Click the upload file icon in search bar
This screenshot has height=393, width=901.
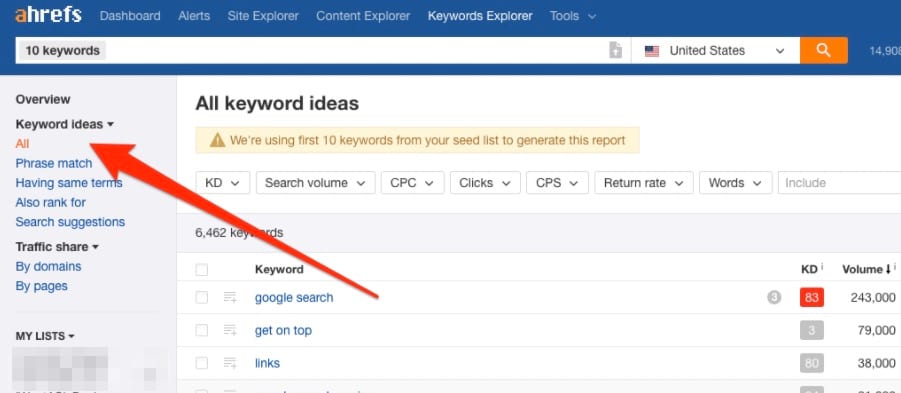[615, 51]
